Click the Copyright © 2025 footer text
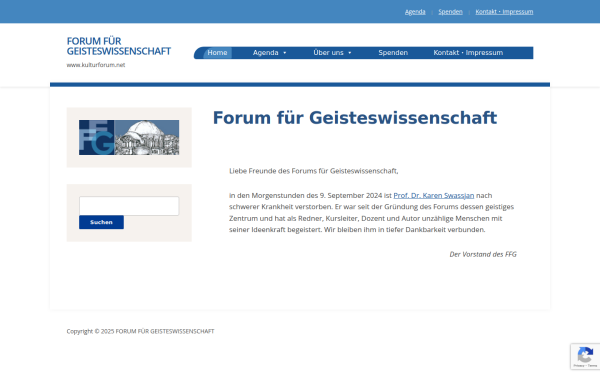Image resolution: width=600 pixels, height=375 pixels. pyautogui.click(x=140, y=331)
